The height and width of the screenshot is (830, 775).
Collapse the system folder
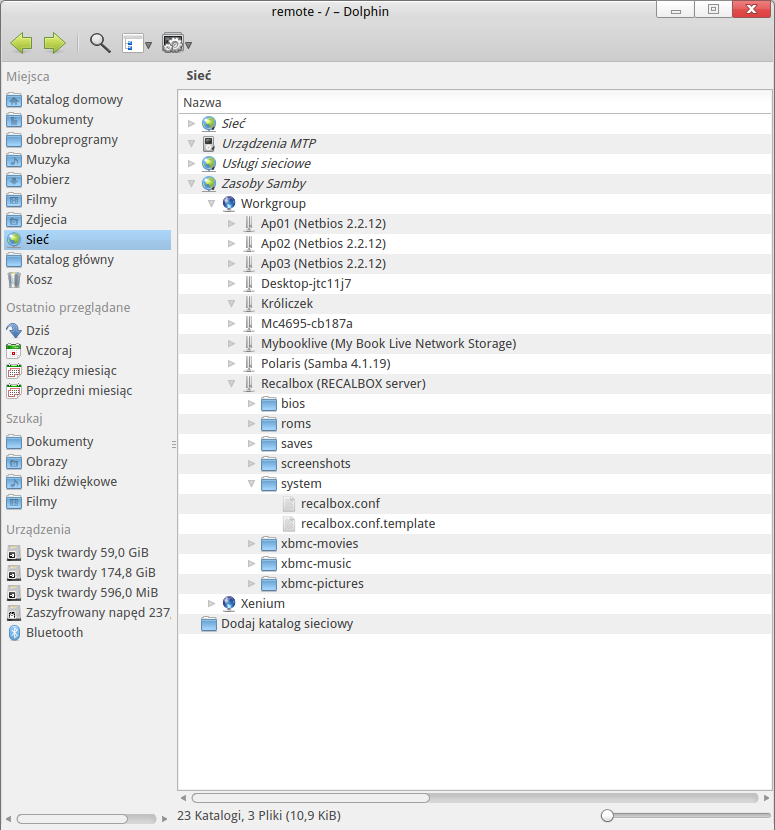point(251,484)
